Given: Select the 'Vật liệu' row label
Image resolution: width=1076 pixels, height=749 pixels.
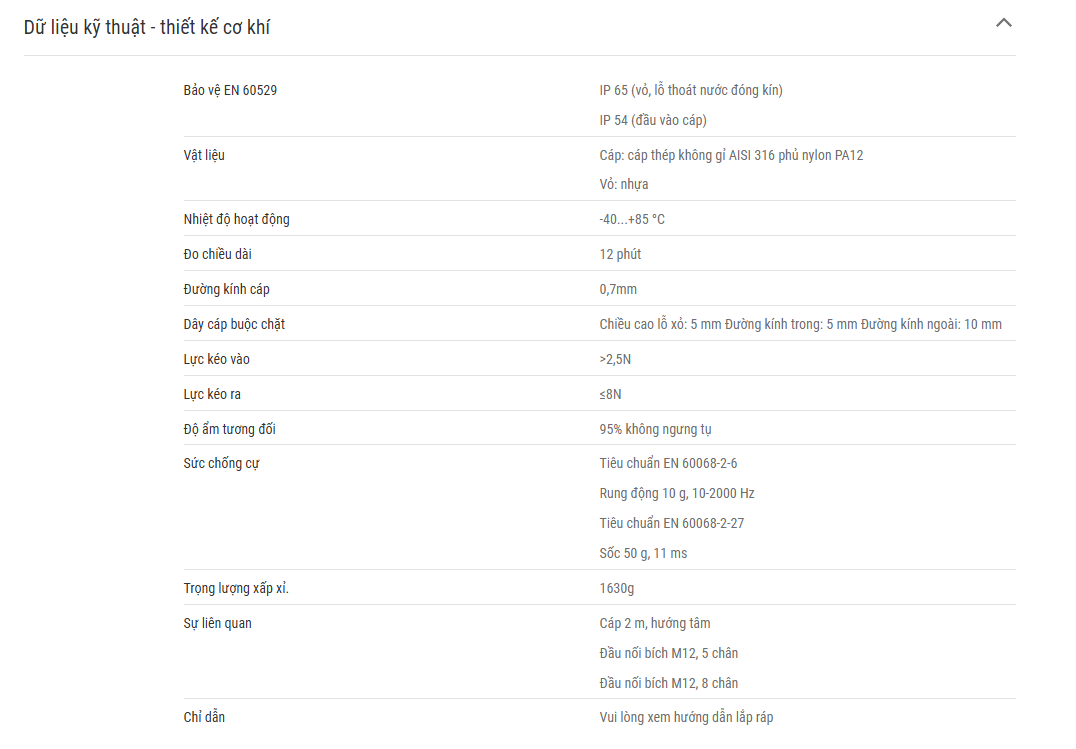Looking at the screenshot, I should (x=204, y=155).
